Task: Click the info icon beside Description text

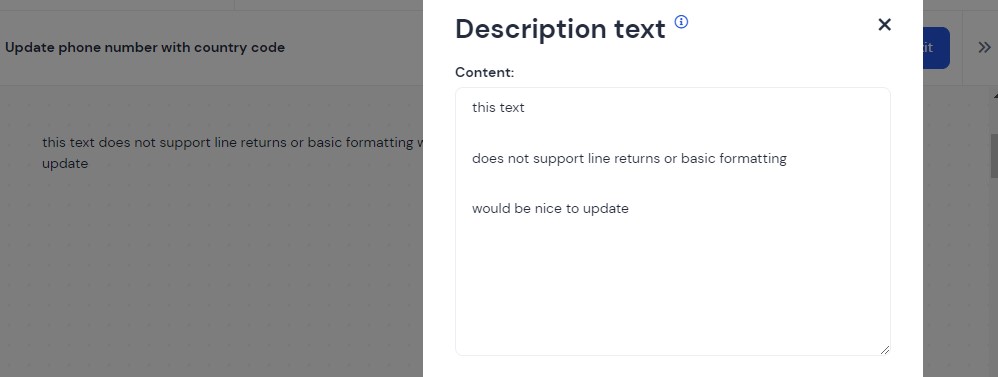Action: pyautogui.click(x=681, y=22)
